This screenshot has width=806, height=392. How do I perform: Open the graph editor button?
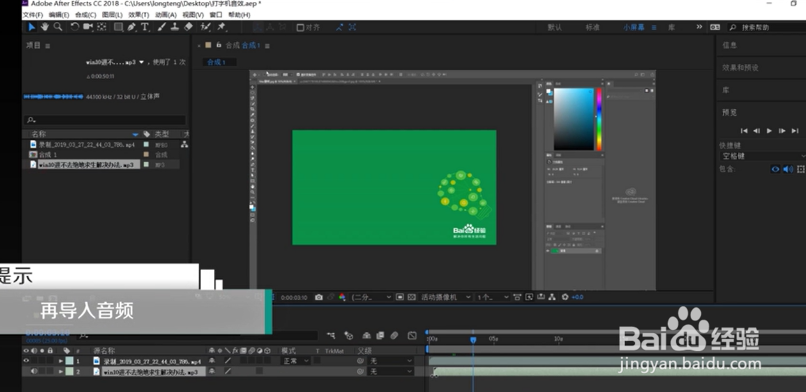point(412,335)
